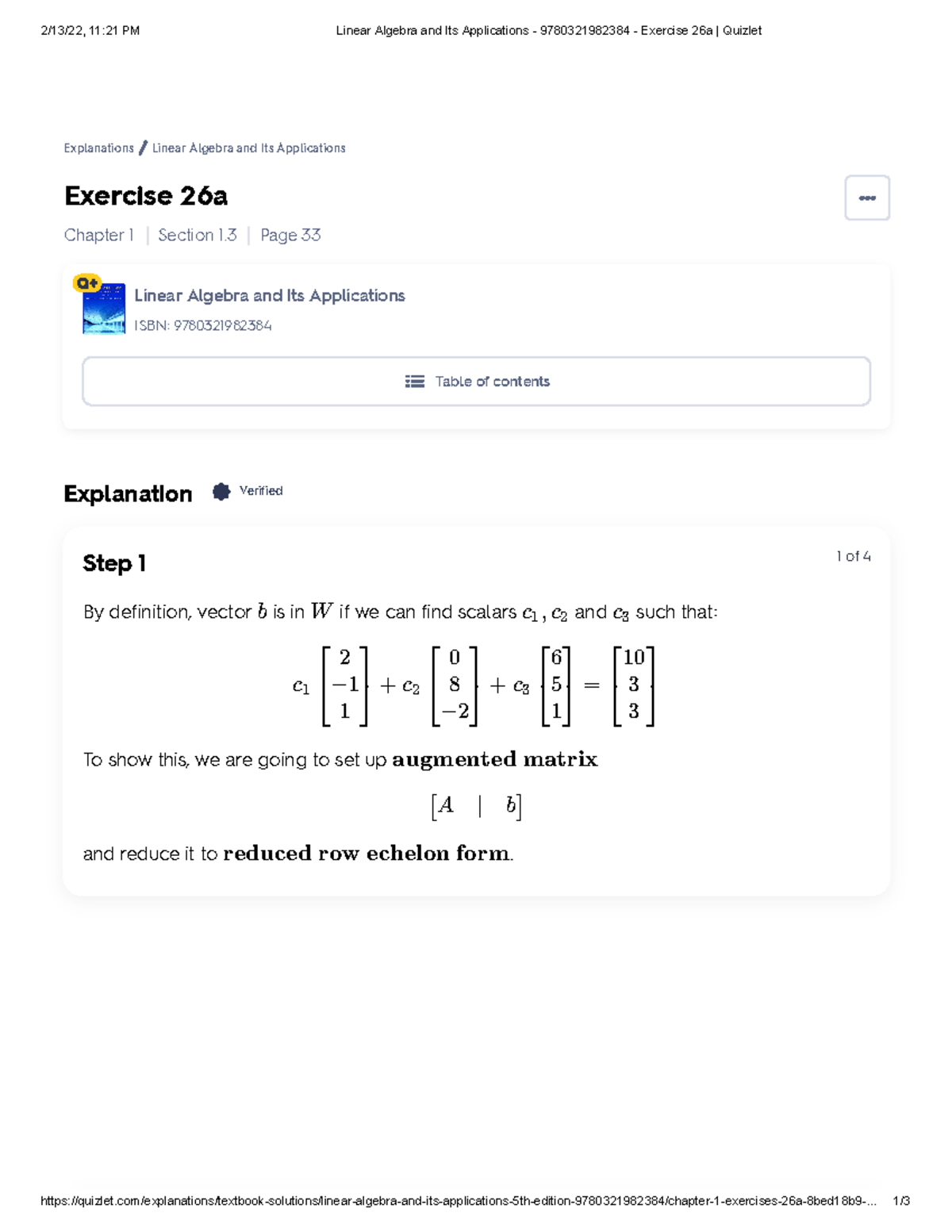Image resolution: width=952 pixels, height=1232 pixels.
Task: Select the Table of contents lines glyph
Action: coord(416,382)
